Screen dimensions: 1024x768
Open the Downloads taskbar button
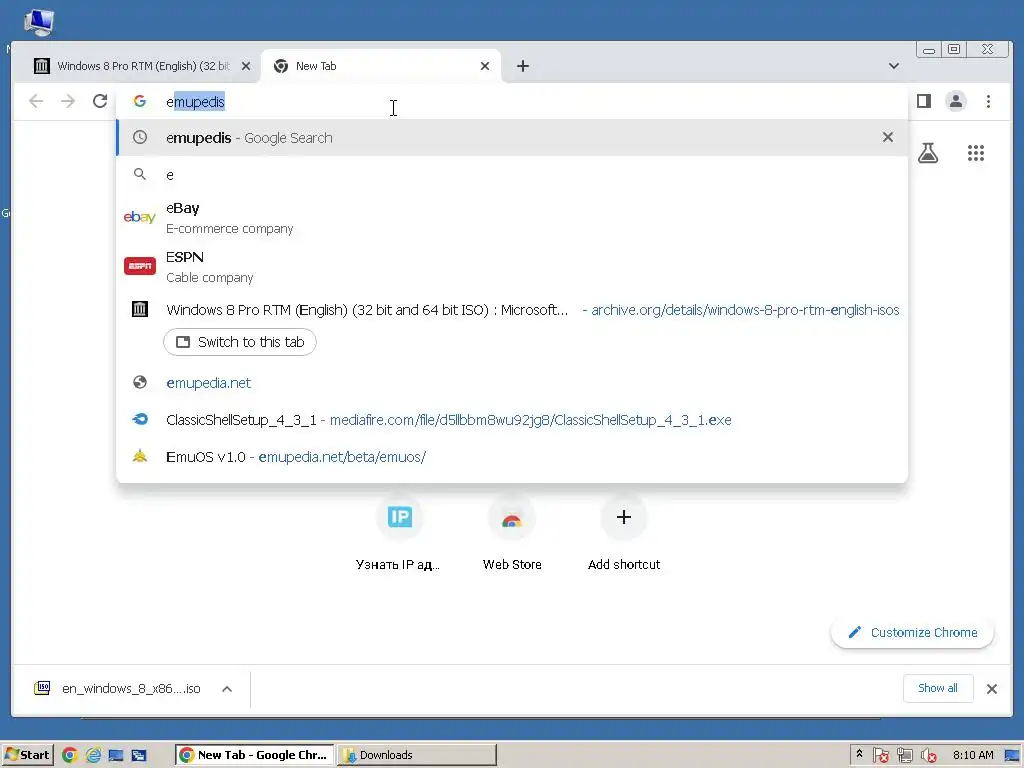point(417,755)
